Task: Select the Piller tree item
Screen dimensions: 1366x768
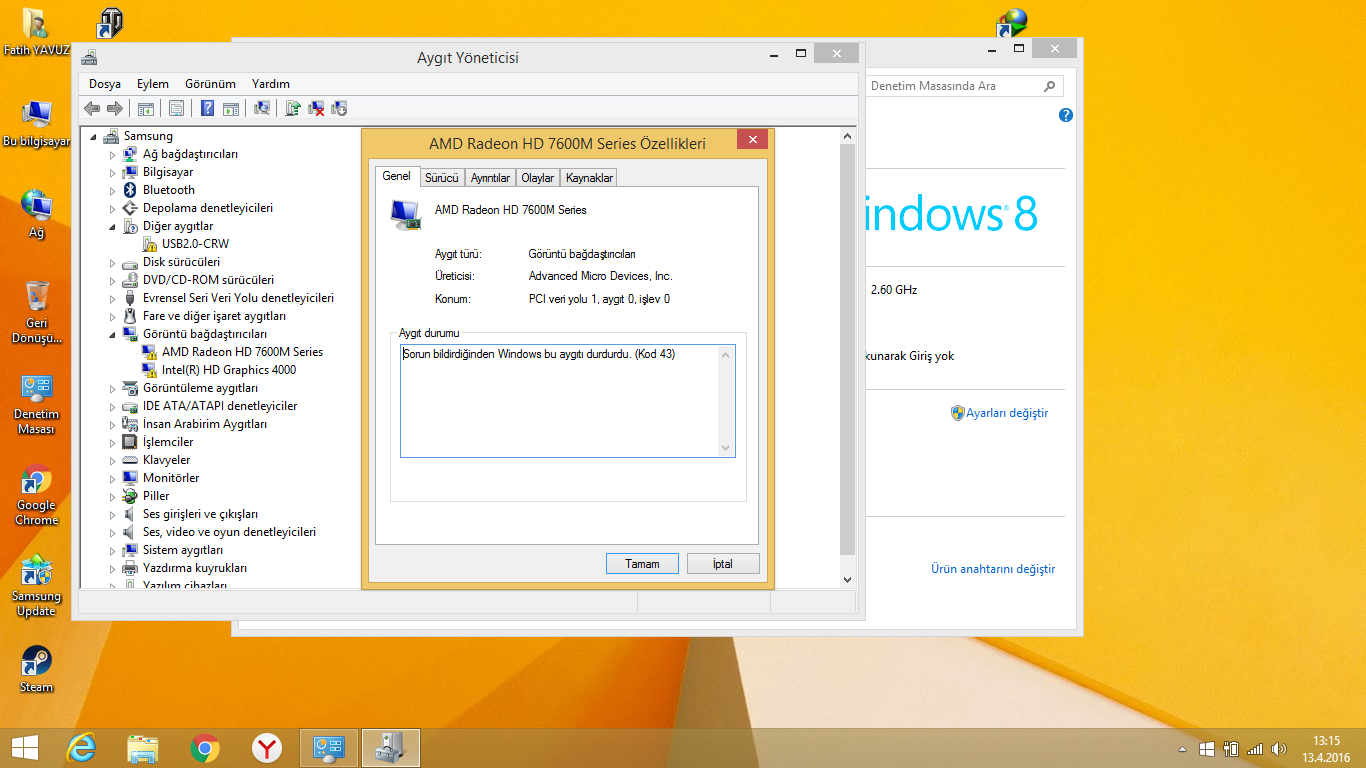Action: tap(156, 496)
